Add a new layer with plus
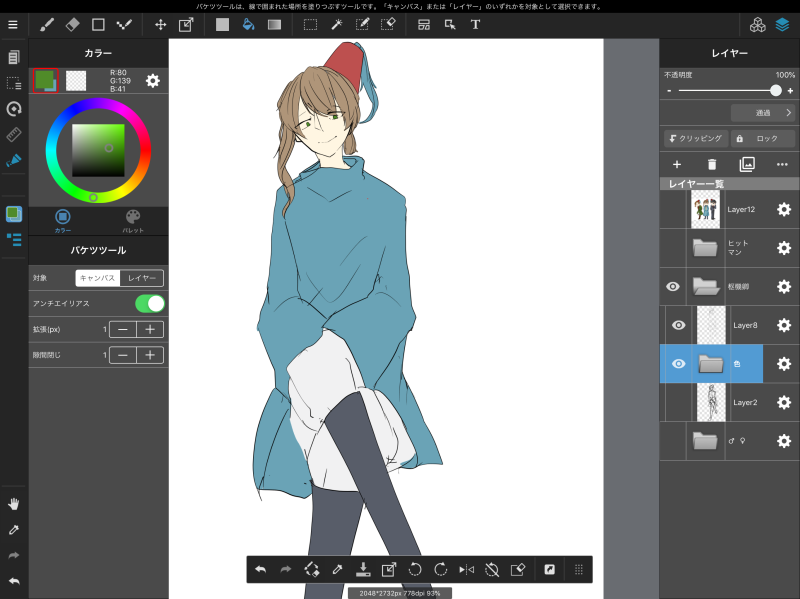800x599 pixels. (677, 164)
